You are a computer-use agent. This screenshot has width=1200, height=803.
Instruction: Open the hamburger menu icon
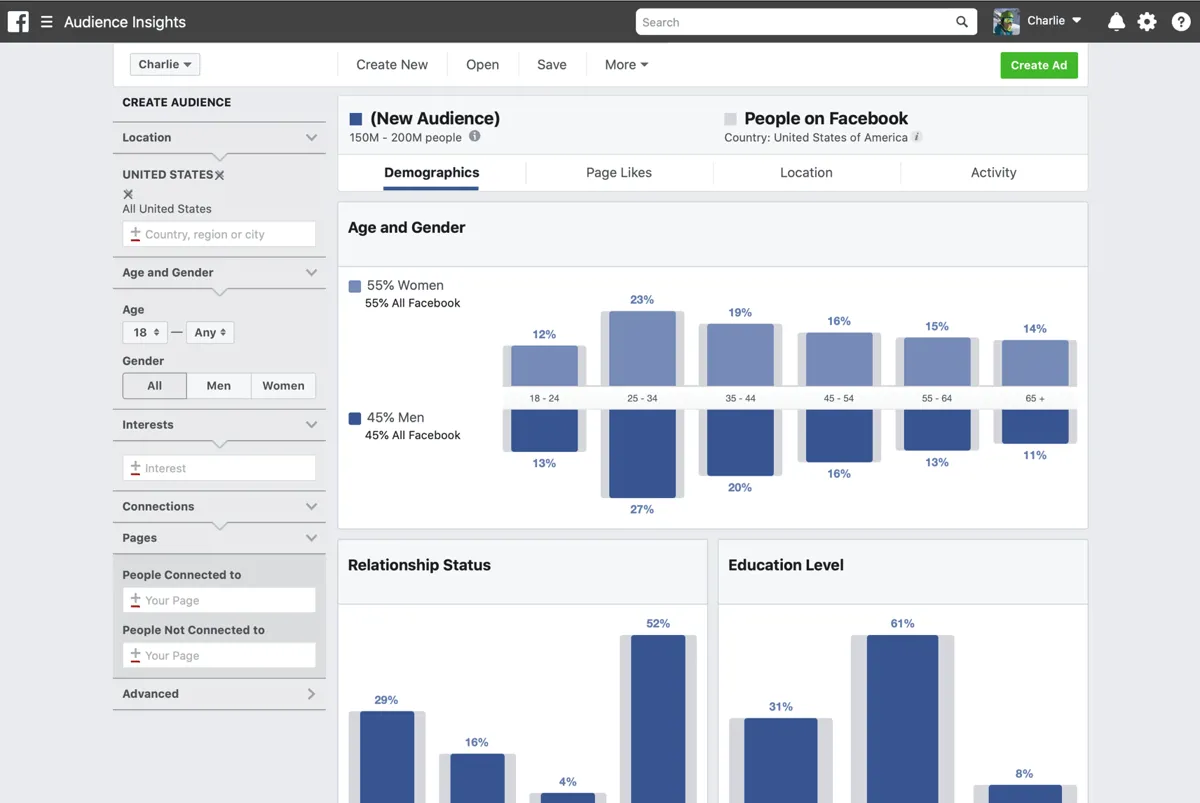46,21
